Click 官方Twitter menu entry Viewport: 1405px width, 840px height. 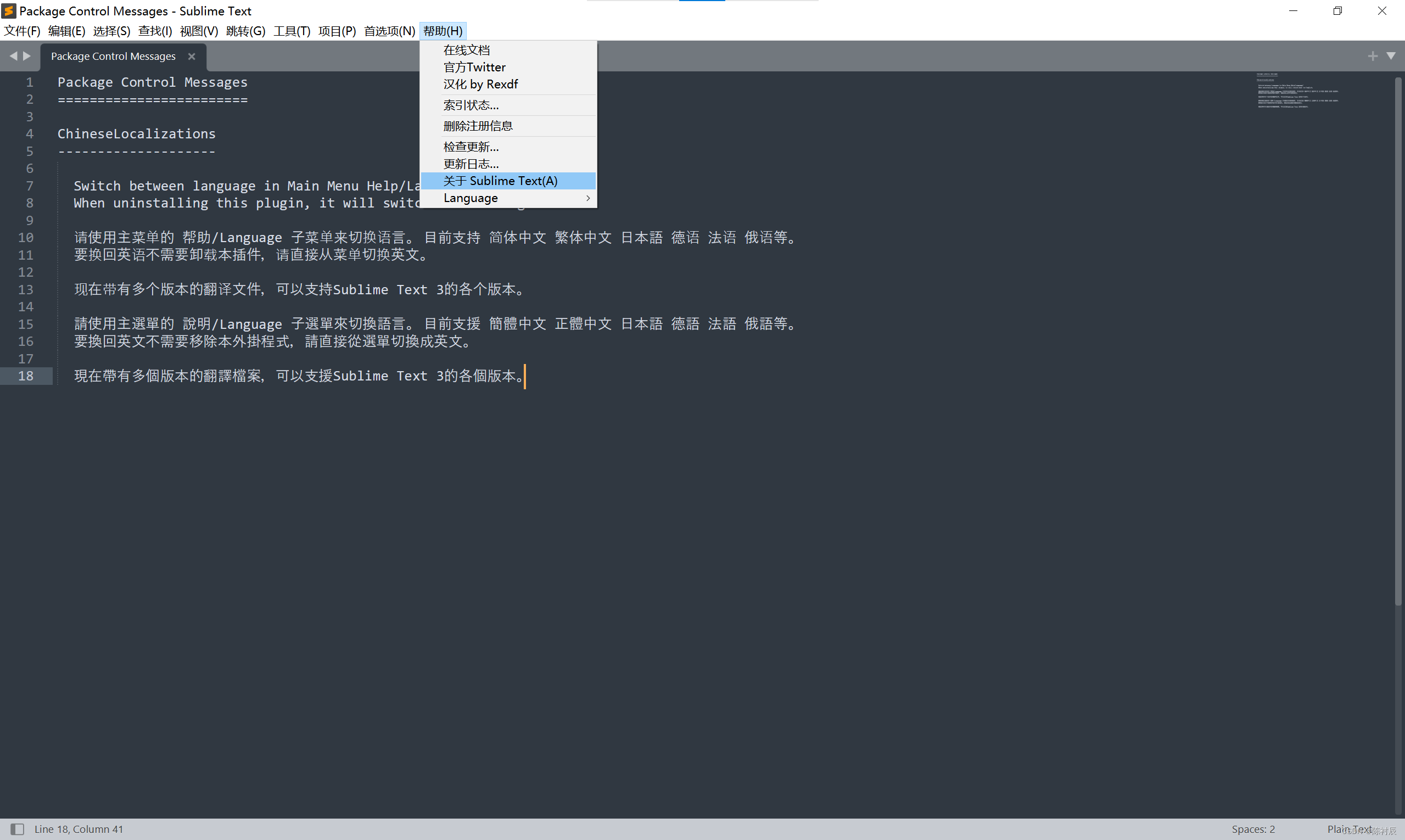point(474,67)
